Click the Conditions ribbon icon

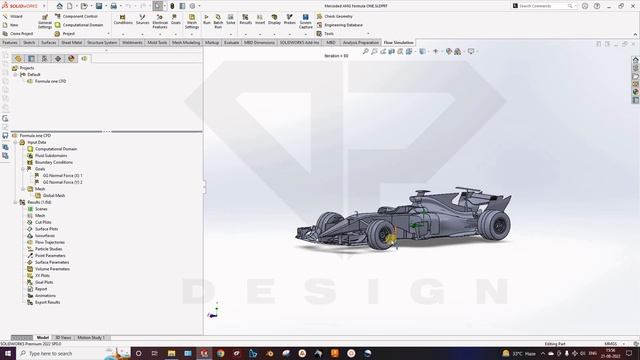[122, 19]
